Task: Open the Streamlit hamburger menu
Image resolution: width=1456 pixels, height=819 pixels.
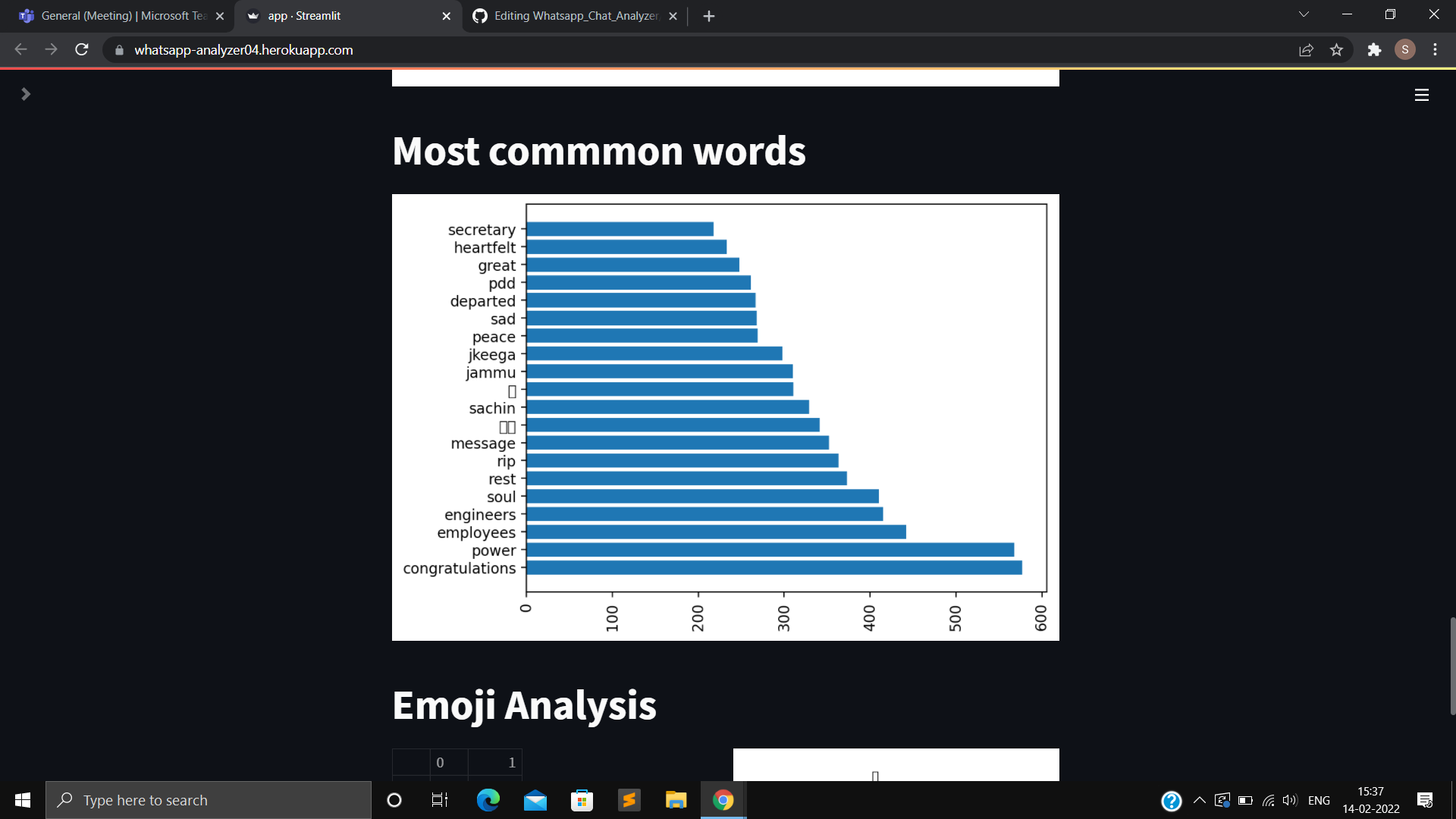Action: click(x=1422, y=94)
